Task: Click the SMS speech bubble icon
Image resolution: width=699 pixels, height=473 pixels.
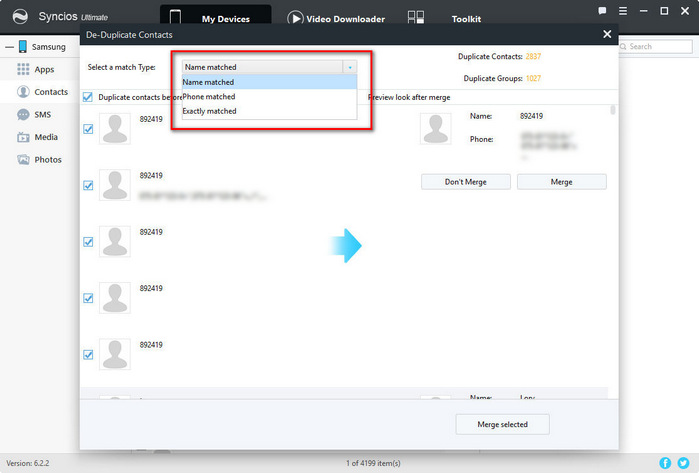Action: tap(23, 115)
